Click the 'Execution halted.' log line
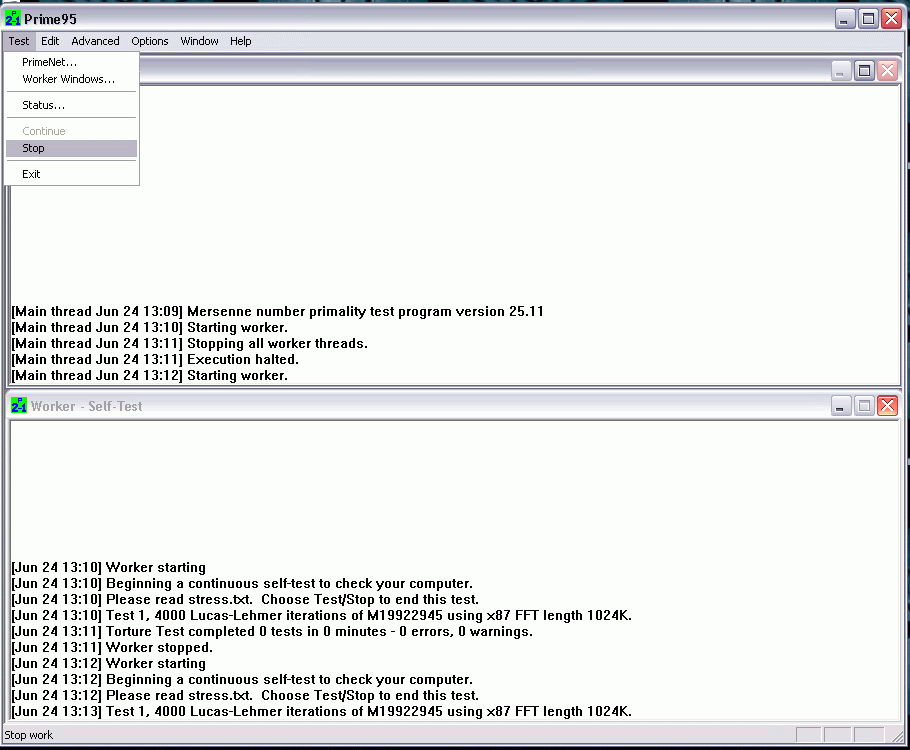Image resolution: width=910 pixels, height=750 pixels. pyautogui.click(x=155, y=359)
